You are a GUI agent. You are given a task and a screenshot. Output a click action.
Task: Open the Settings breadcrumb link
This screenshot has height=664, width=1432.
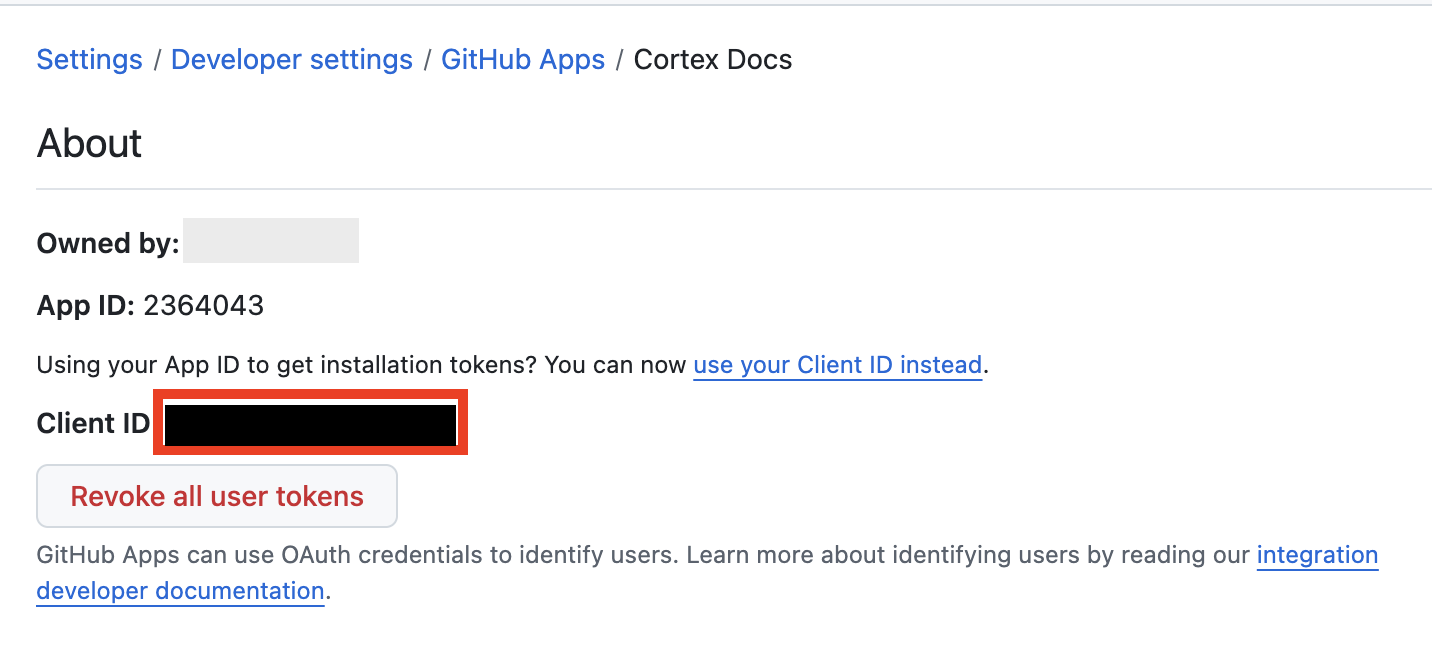89,60
